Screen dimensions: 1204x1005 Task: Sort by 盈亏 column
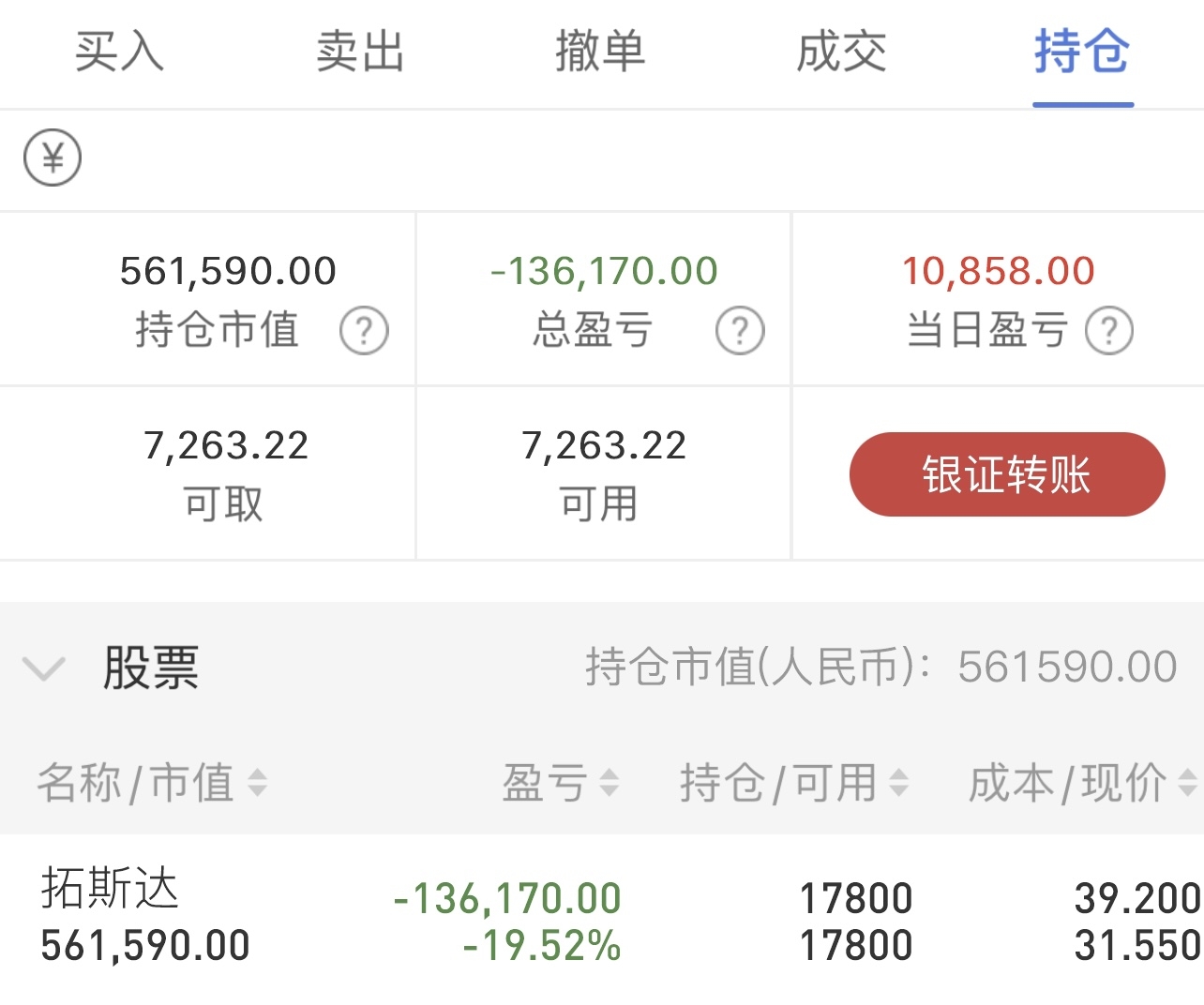(x=560, y=783)
